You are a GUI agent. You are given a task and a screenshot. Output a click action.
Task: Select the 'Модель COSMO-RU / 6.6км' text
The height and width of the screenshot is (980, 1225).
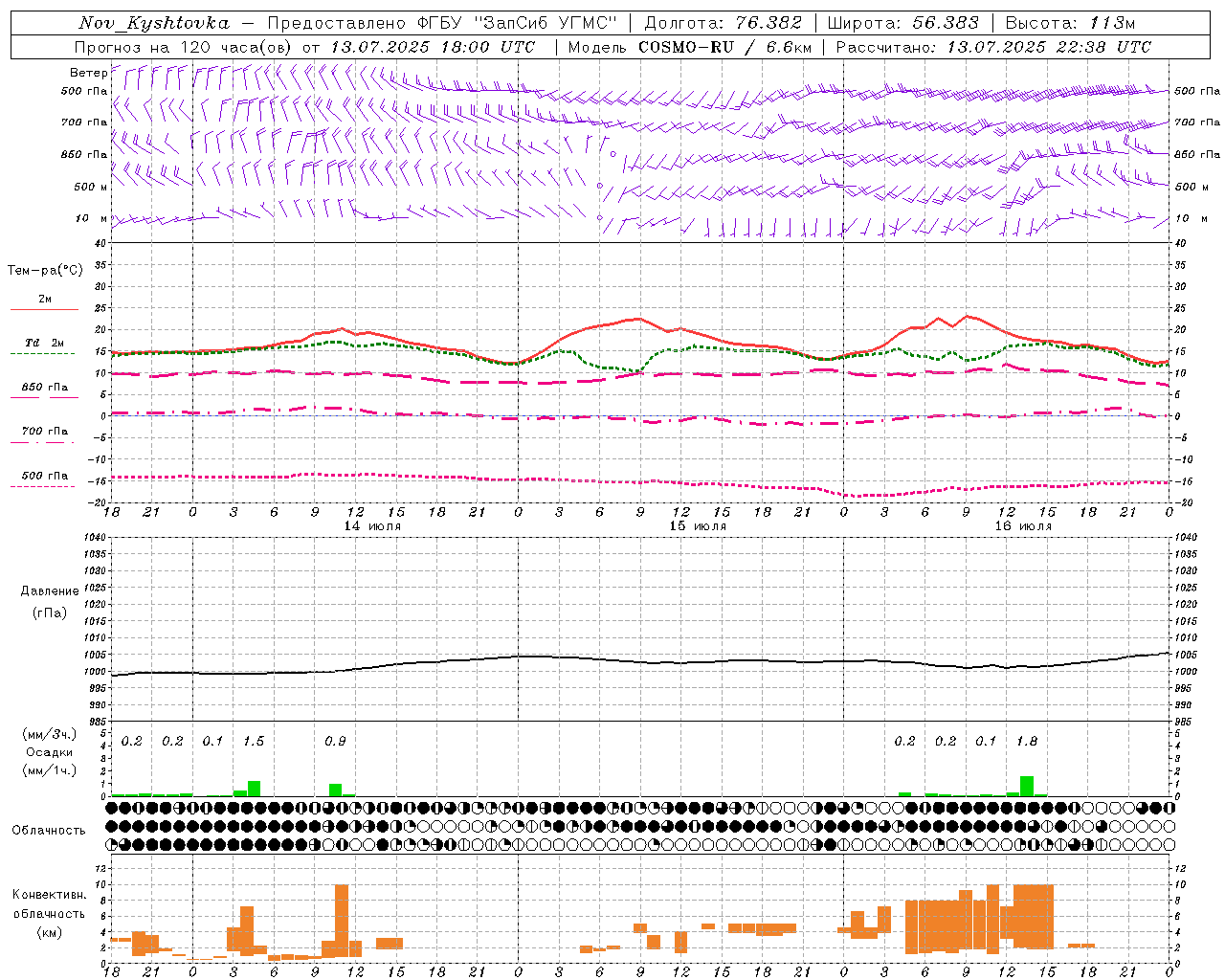coord(690,47)
